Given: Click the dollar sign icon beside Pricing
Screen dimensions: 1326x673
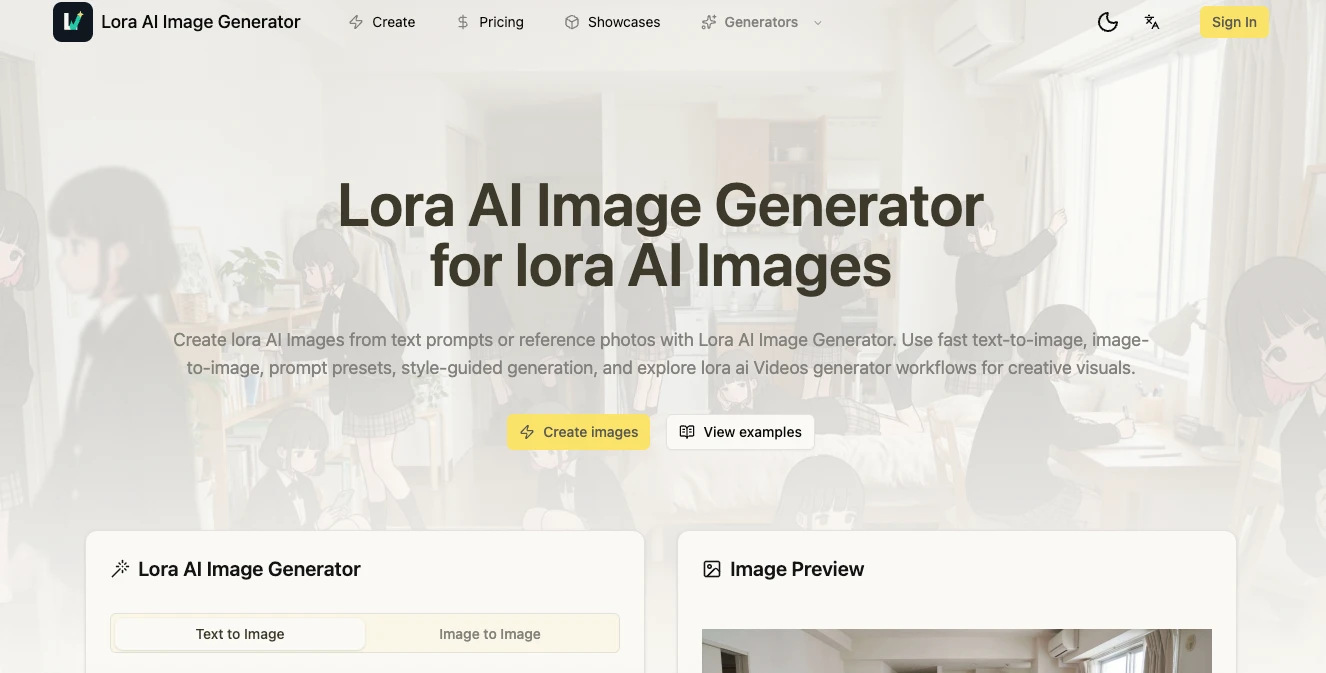Looking at the screenshot, I should tap(463, 22).
